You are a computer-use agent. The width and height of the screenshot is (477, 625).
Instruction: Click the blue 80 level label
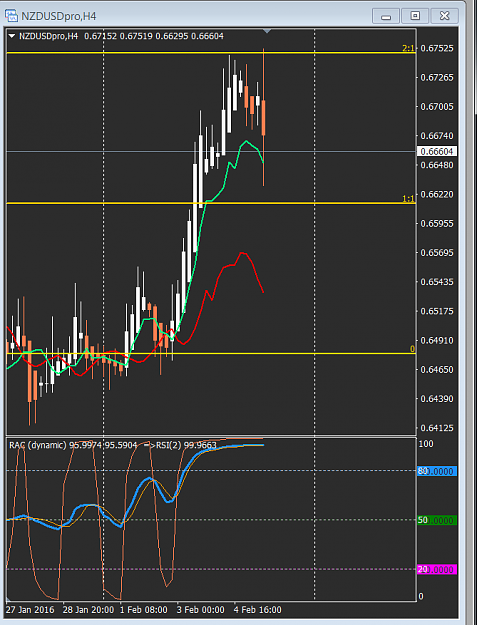[x=437, y=471]
